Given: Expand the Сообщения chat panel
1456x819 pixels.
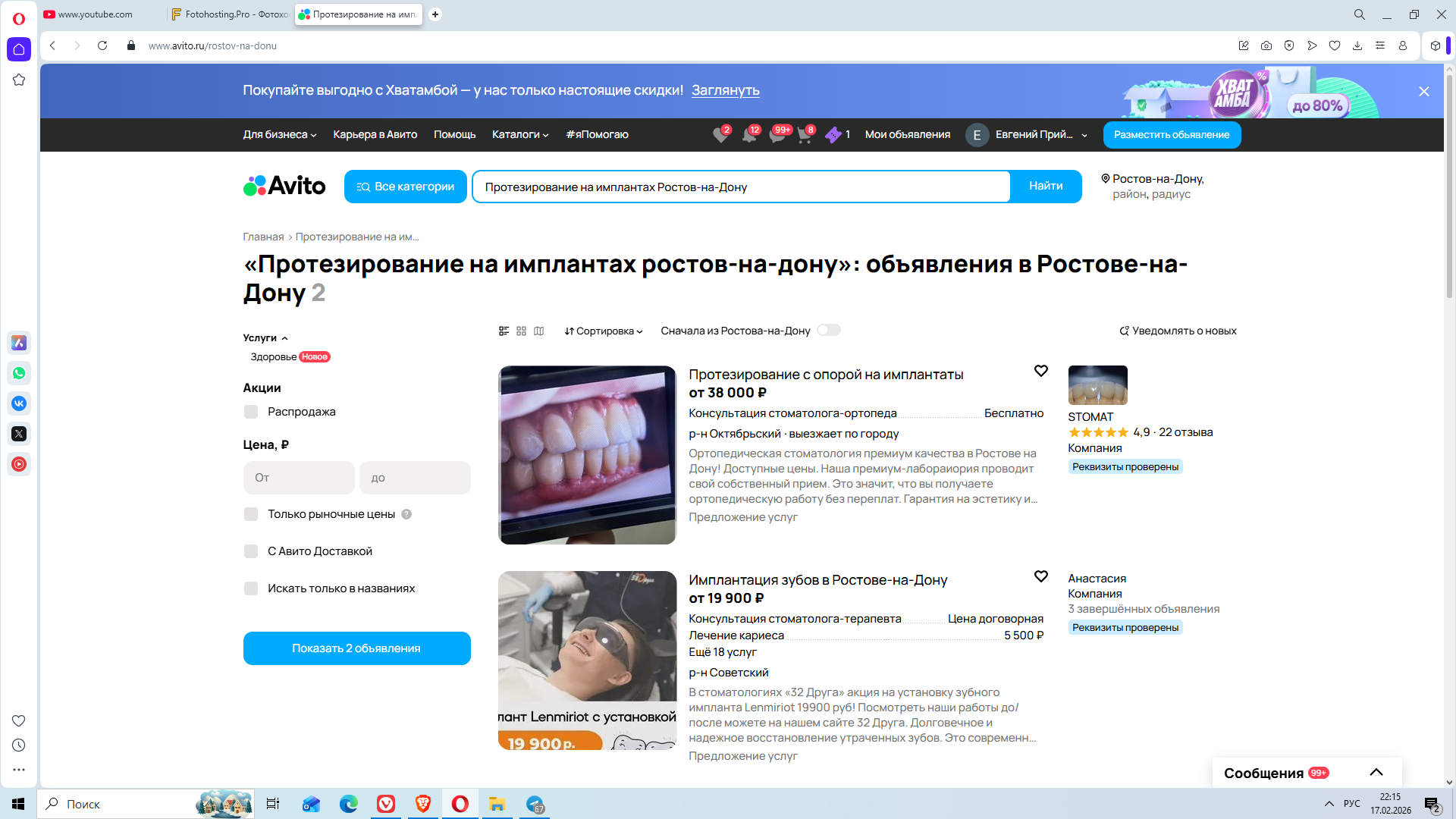Looking at the screenshot, I should (x=1376, y=773).
